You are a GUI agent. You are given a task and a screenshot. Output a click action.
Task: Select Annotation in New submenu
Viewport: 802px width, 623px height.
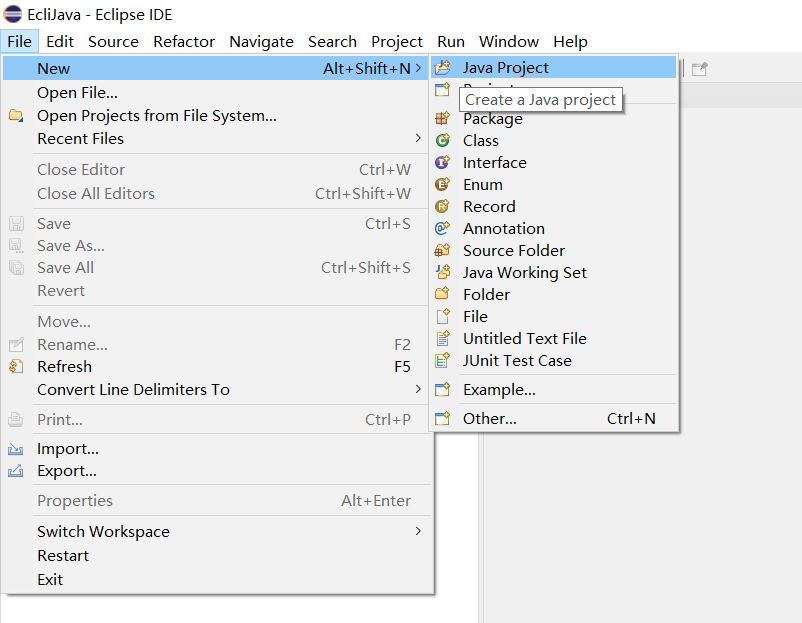pos(553,228)
